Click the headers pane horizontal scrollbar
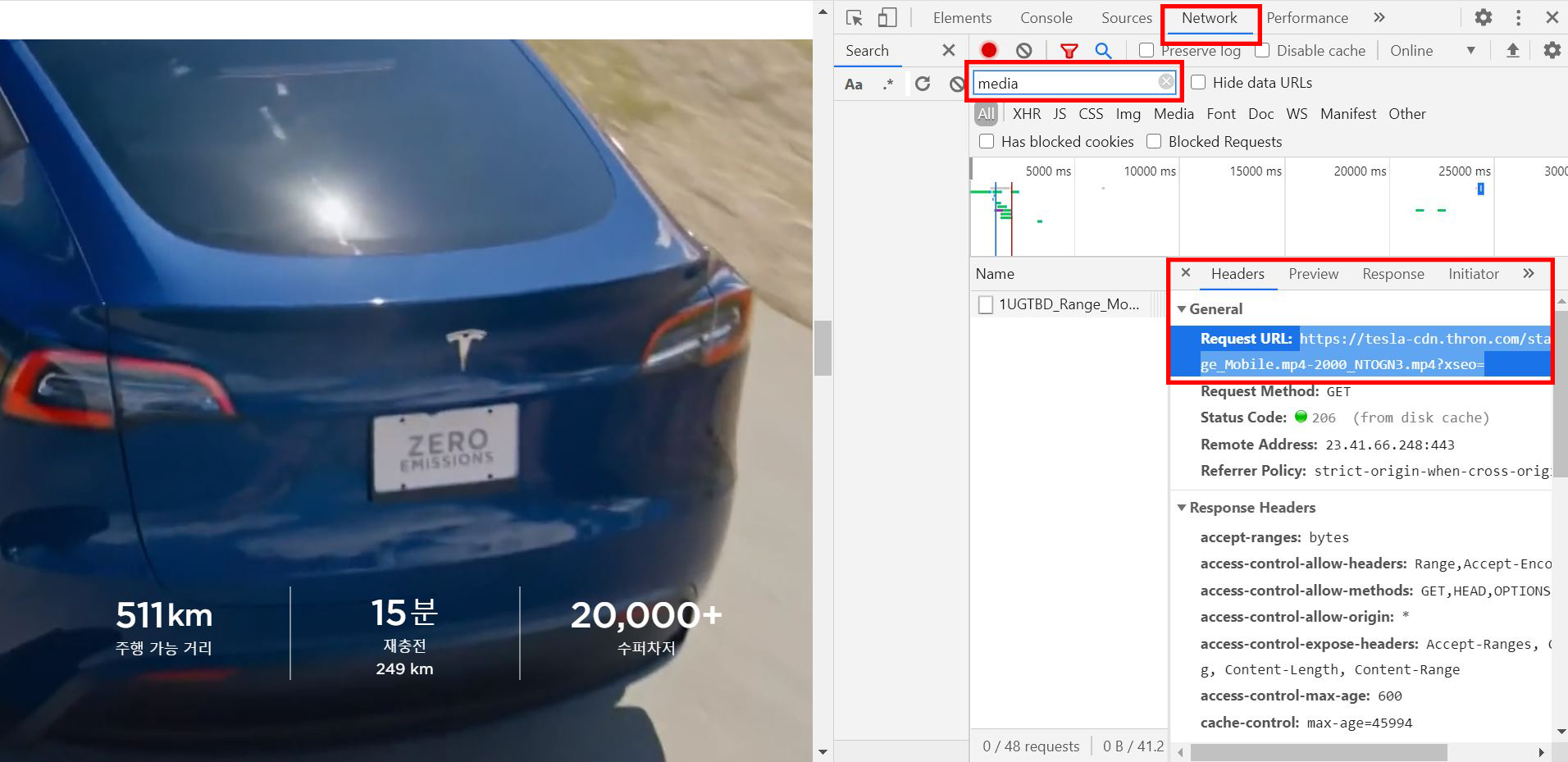 click(1319, 752)
